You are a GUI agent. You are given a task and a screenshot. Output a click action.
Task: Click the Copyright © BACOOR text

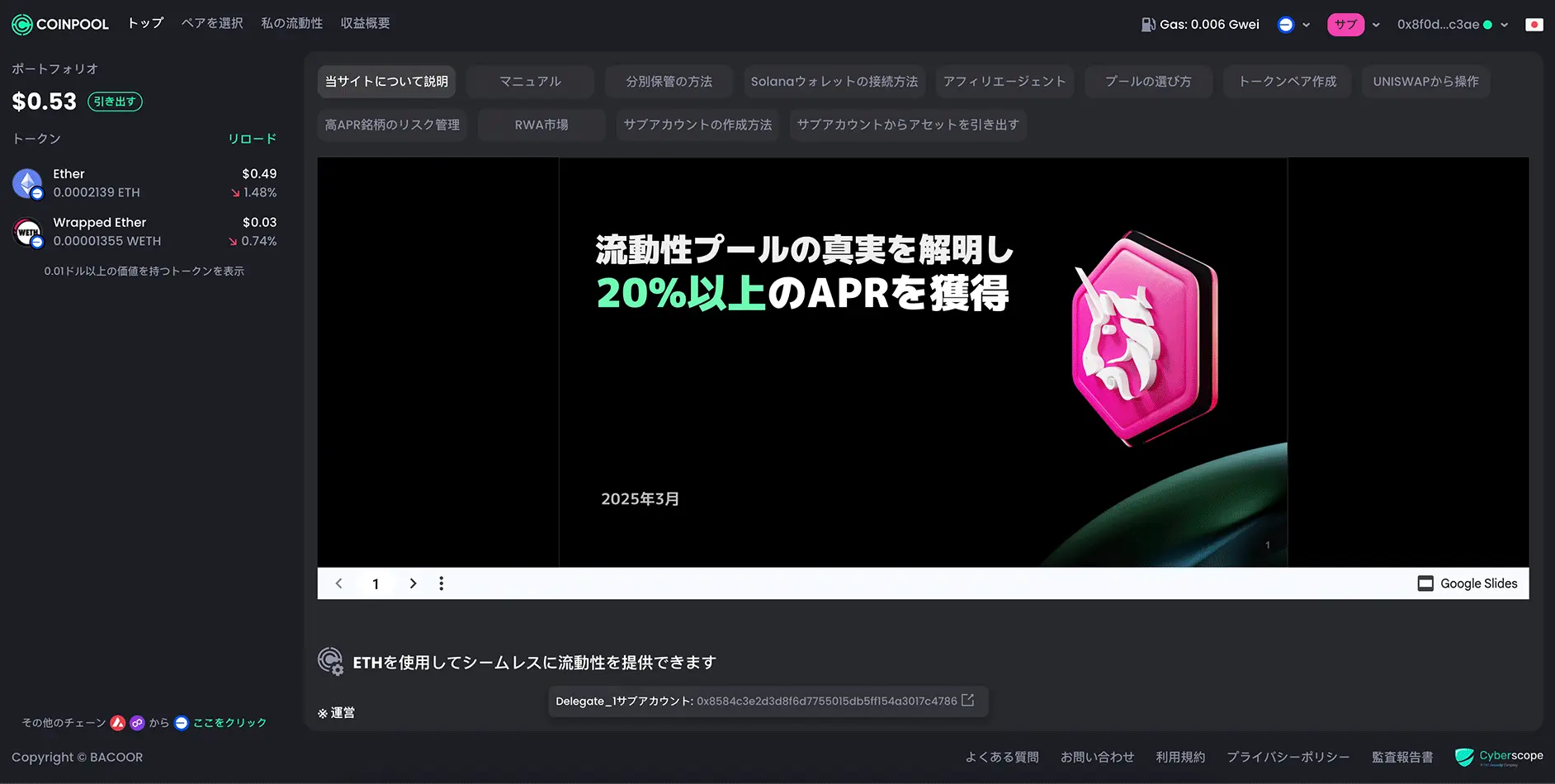point(77,757)
